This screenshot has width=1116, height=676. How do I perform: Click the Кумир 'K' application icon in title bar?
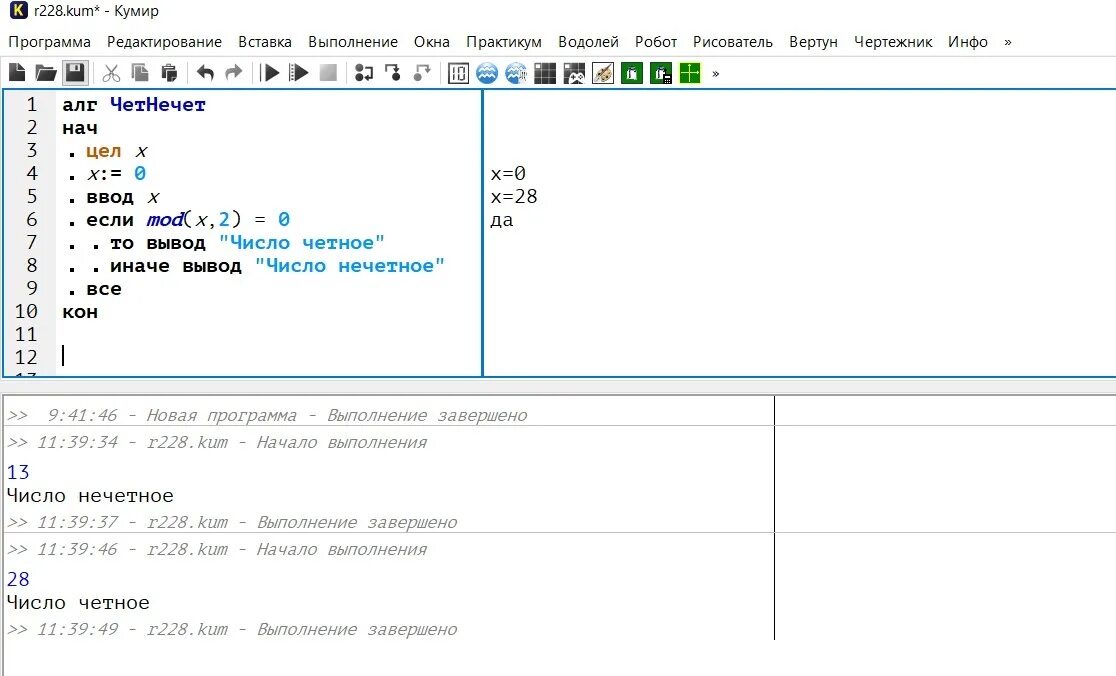[19, 11]
